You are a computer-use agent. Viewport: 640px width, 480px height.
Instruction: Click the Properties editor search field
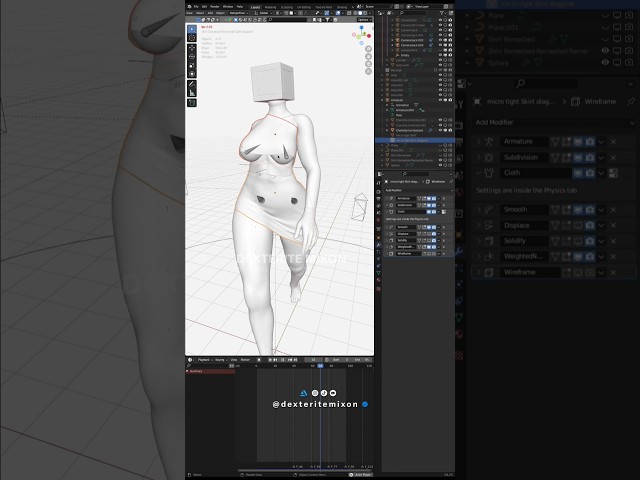pos(416,174)
